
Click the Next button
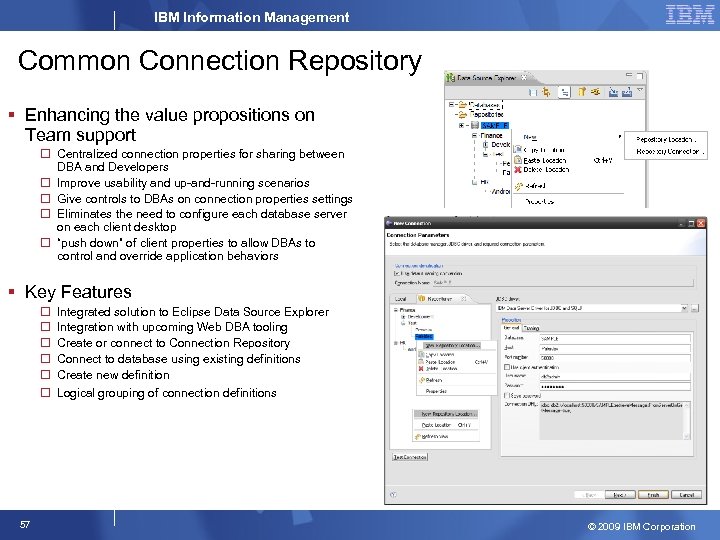tap(620, 495)
